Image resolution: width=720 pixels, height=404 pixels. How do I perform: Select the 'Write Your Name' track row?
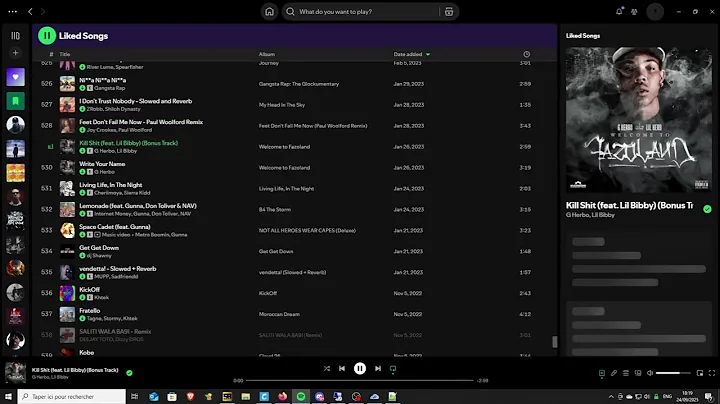(294, 168)
